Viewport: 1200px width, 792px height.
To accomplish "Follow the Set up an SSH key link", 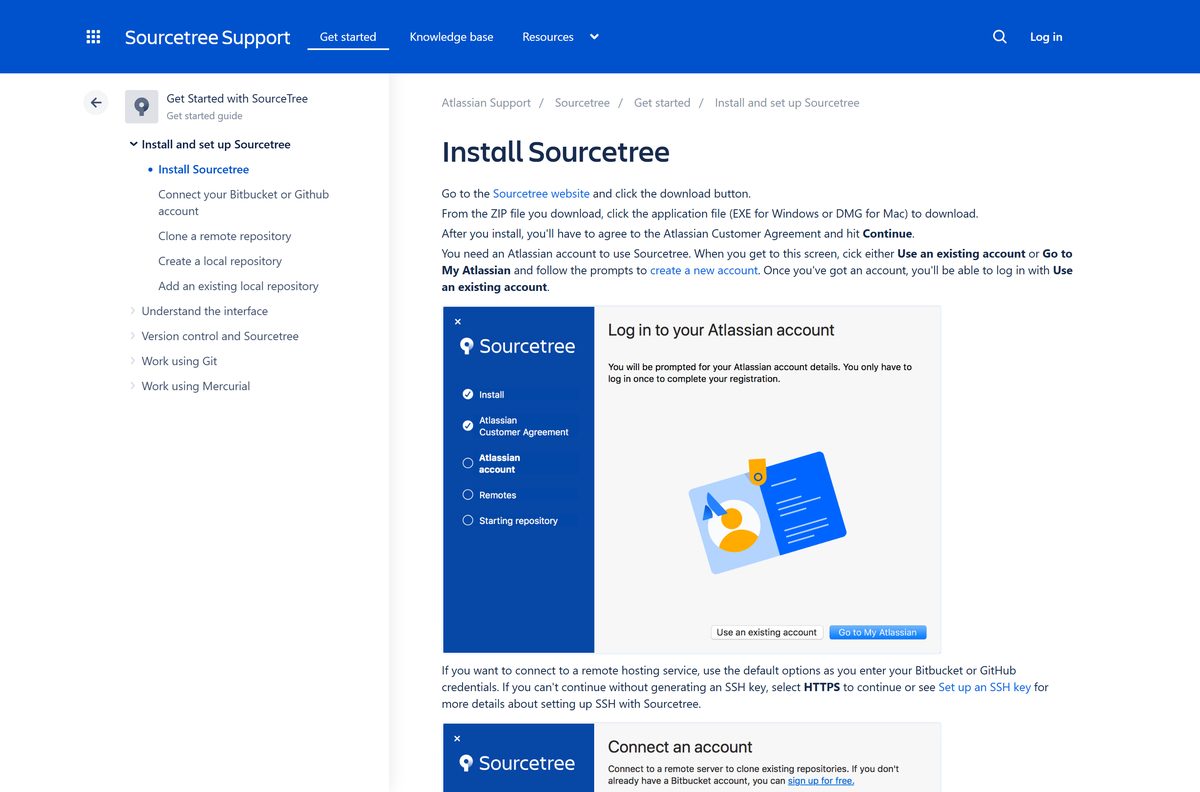I will [985, 688].
